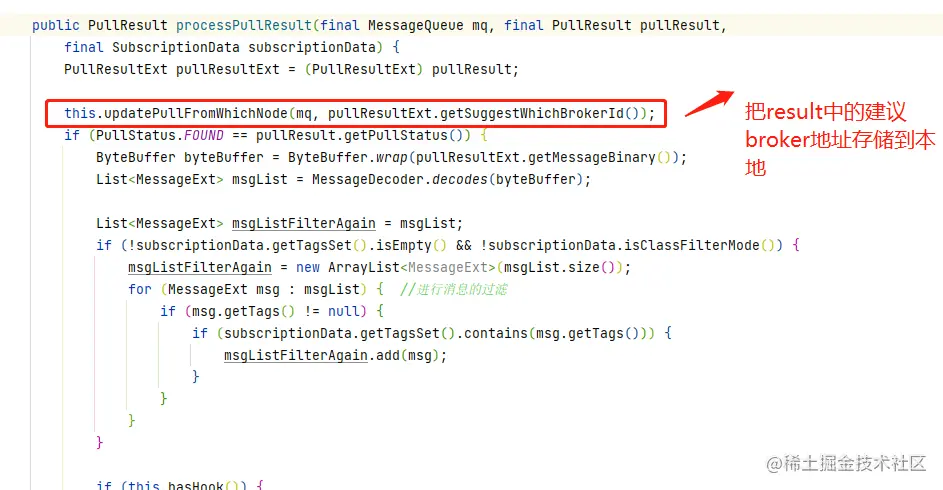
Task: Click SubscriptionData type in the method signature
Action: tap(176, 47)
